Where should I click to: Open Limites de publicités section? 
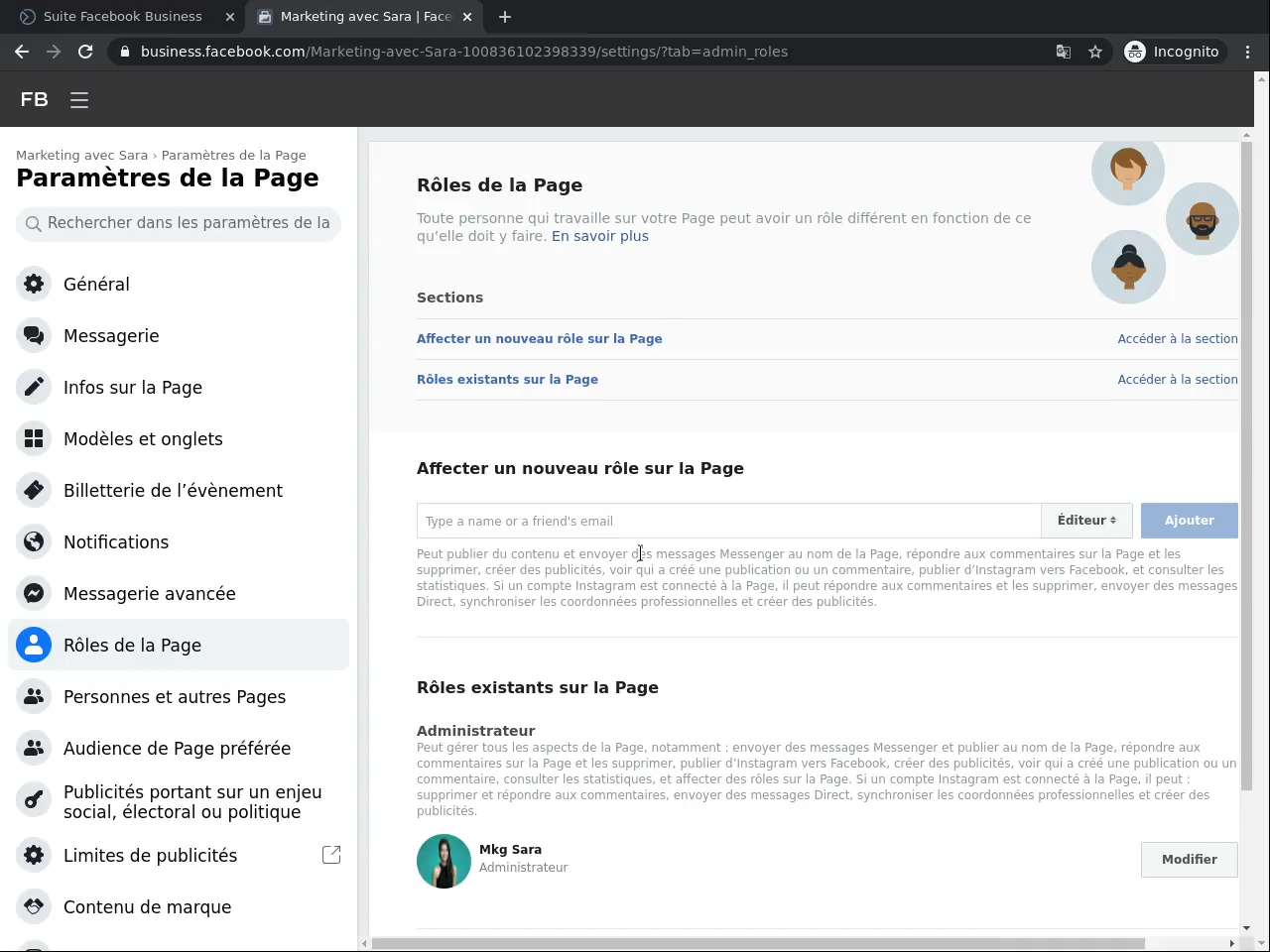point(179,855)
